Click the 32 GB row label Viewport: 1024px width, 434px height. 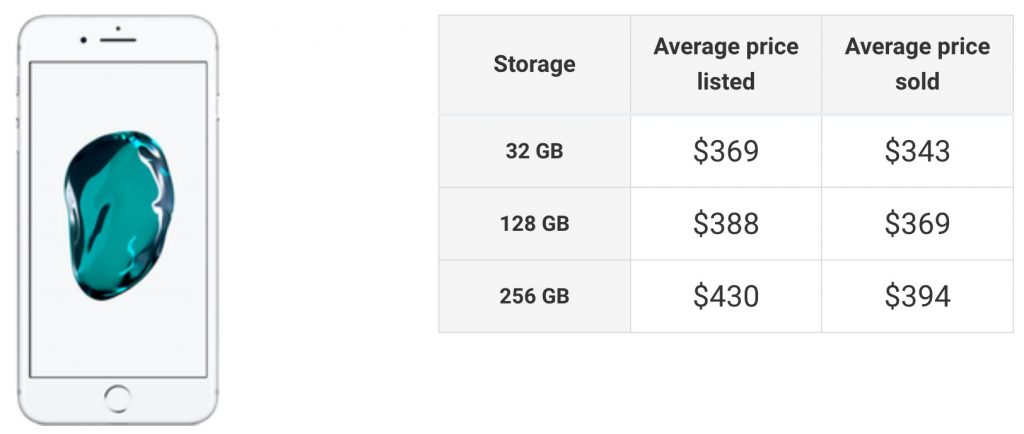pyautogui.click(x=534, y=151)
